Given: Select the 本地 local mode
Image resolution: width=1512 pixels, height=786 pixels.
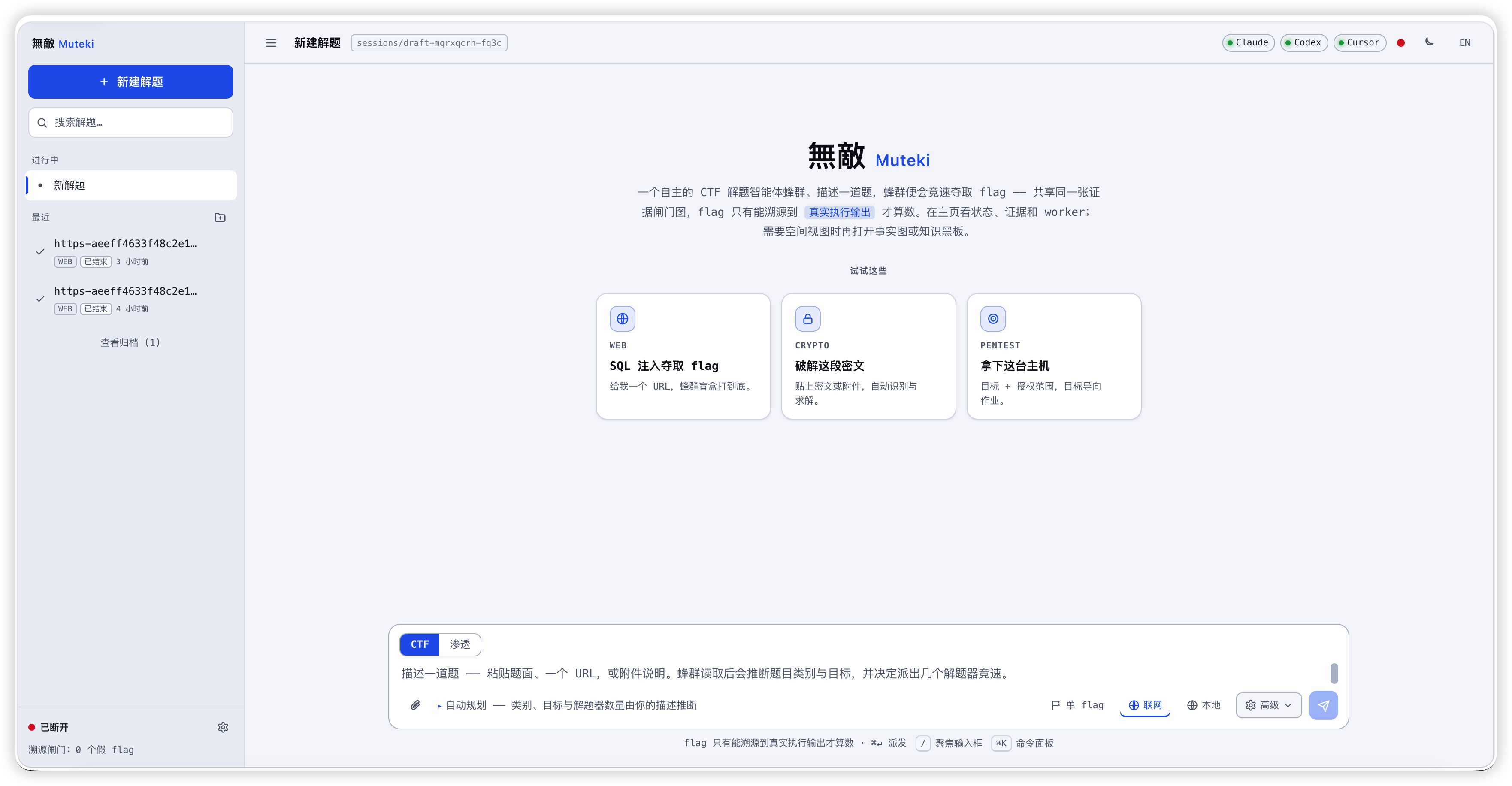Looking at the screenshot, I should [x=1203, y=705].
